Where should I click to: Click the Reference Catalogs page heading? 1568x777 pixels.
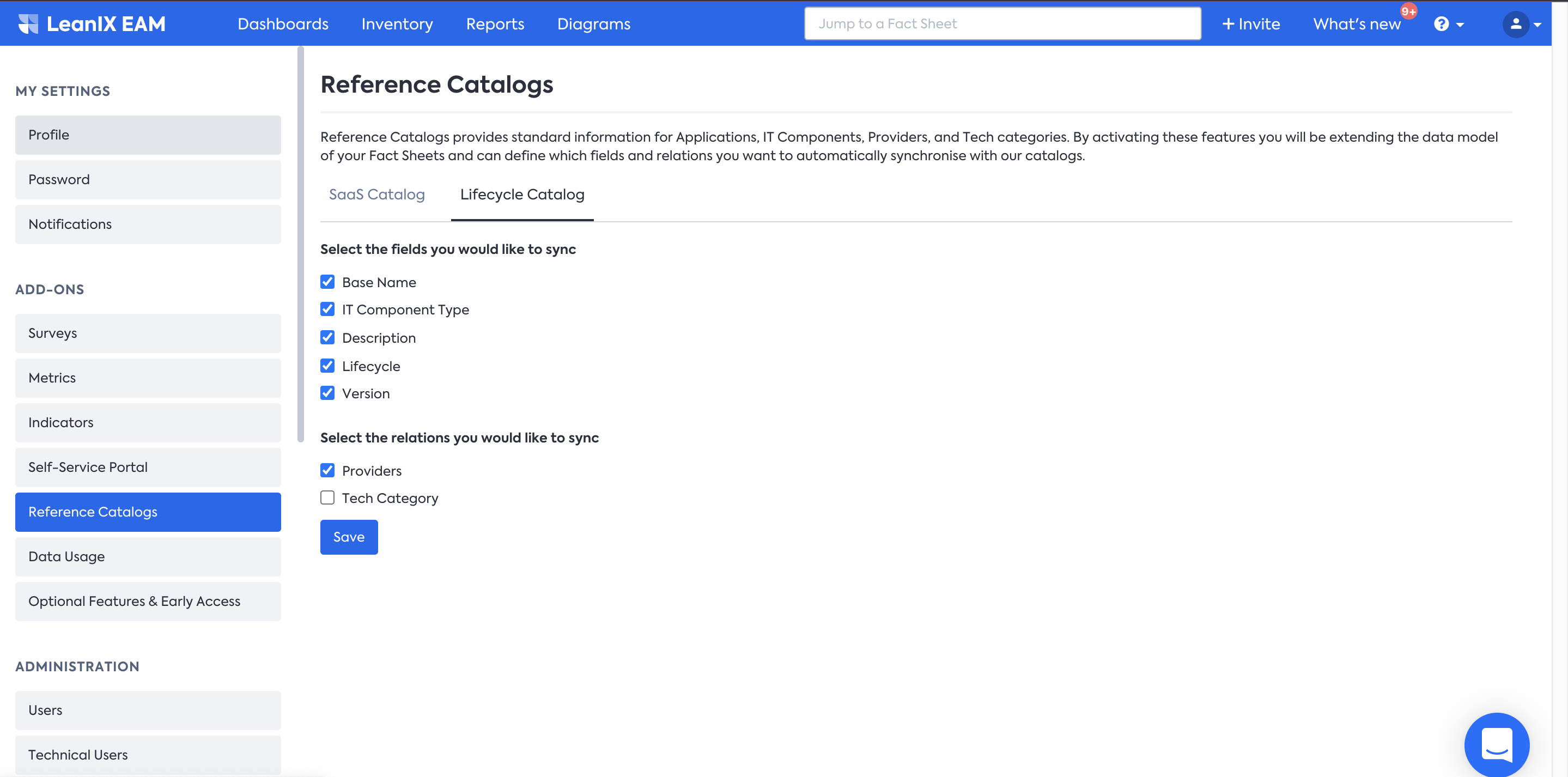[x=436, y=84]
